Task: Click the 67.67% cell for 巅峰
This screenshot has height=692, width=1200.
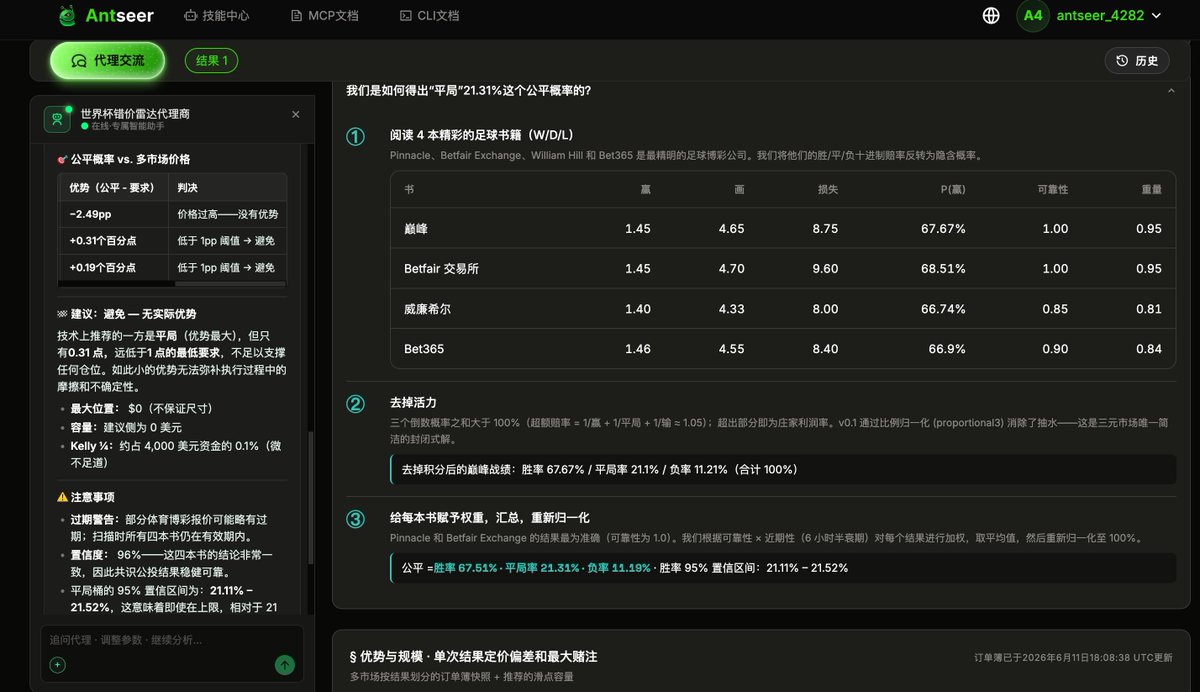Action: [x=943, y=229]
